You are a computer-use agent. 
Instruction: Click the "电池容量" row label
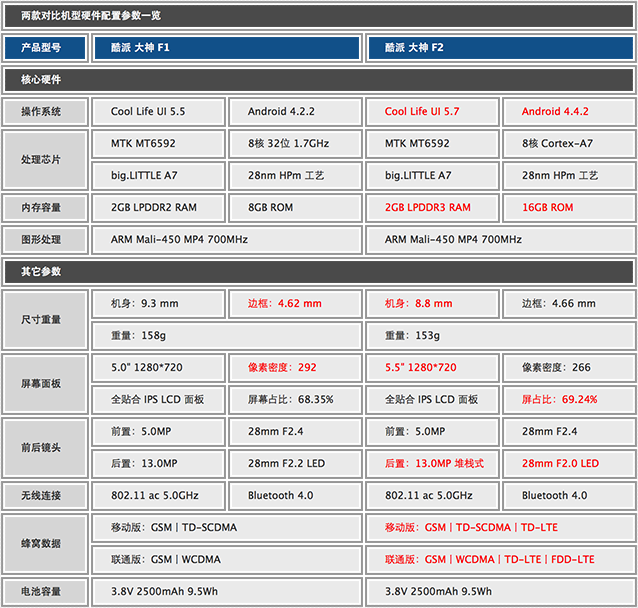tap(45, 592)
